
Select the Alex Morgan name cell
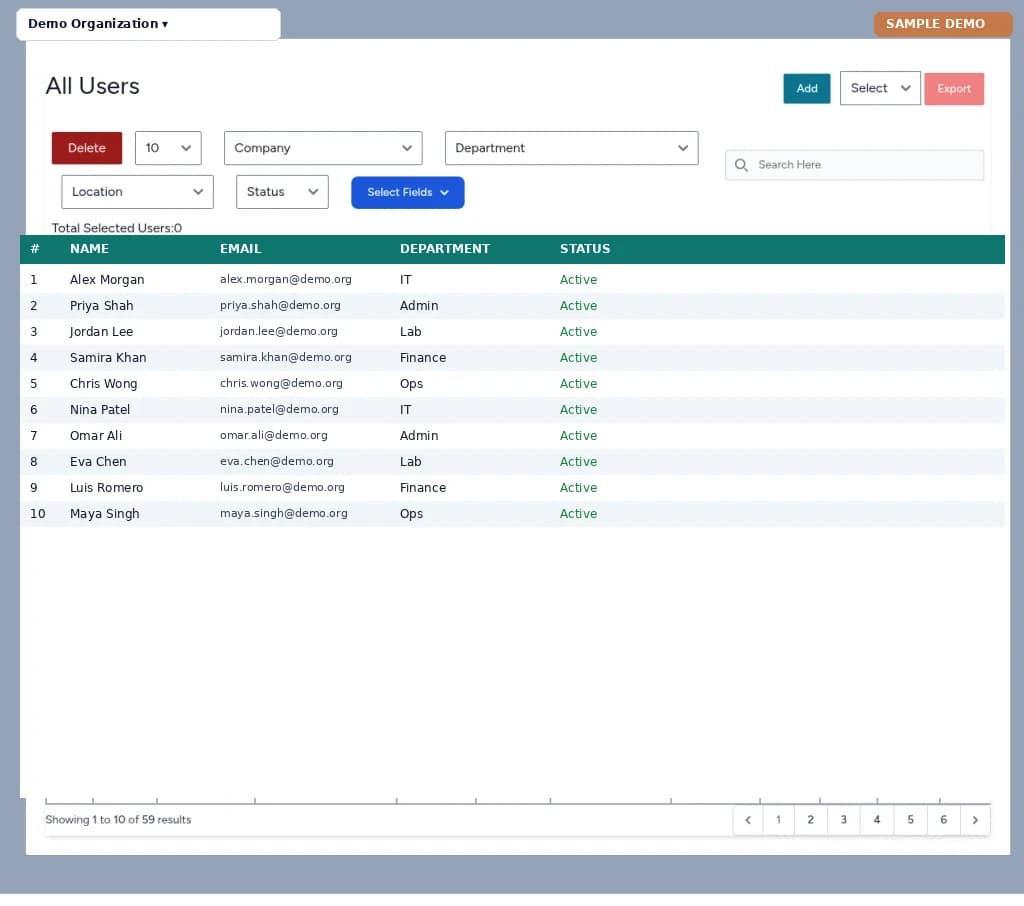[x=107, y=280]
